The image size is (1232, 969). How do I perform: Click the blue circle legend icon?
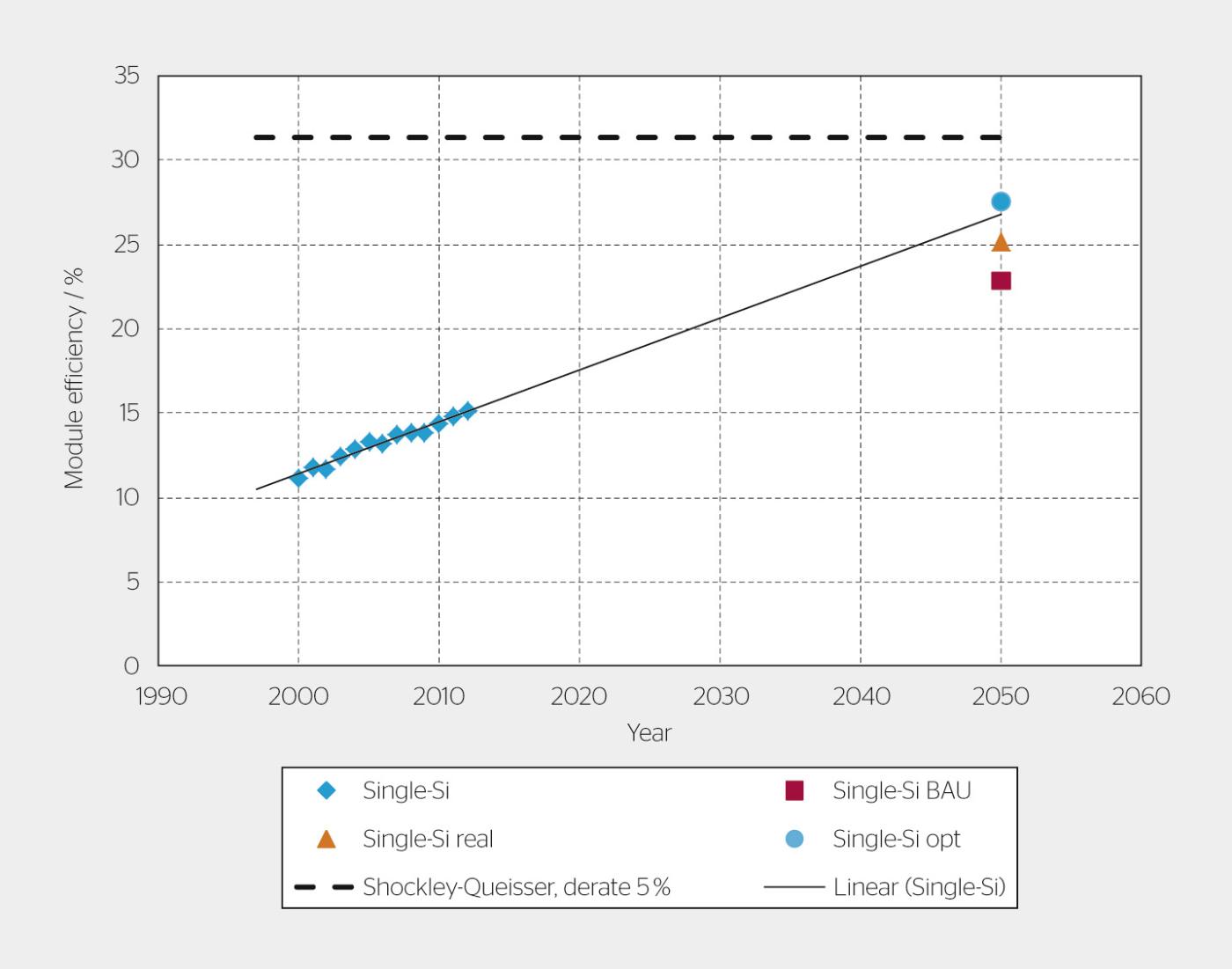point(795,839)
